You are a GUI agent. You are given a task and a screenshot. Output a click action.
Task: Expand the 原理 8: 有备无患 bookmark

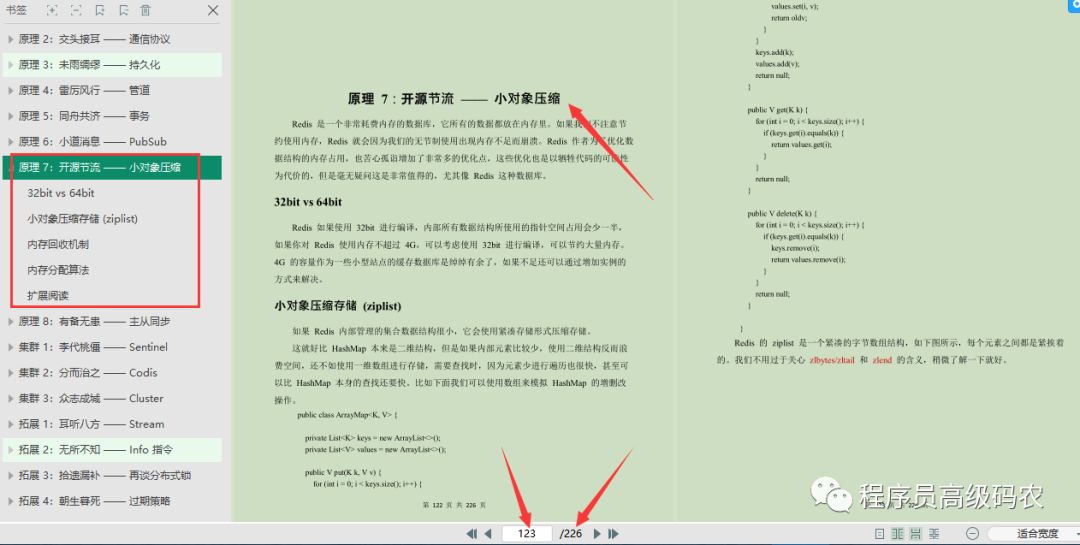click(x=10, y=321)
